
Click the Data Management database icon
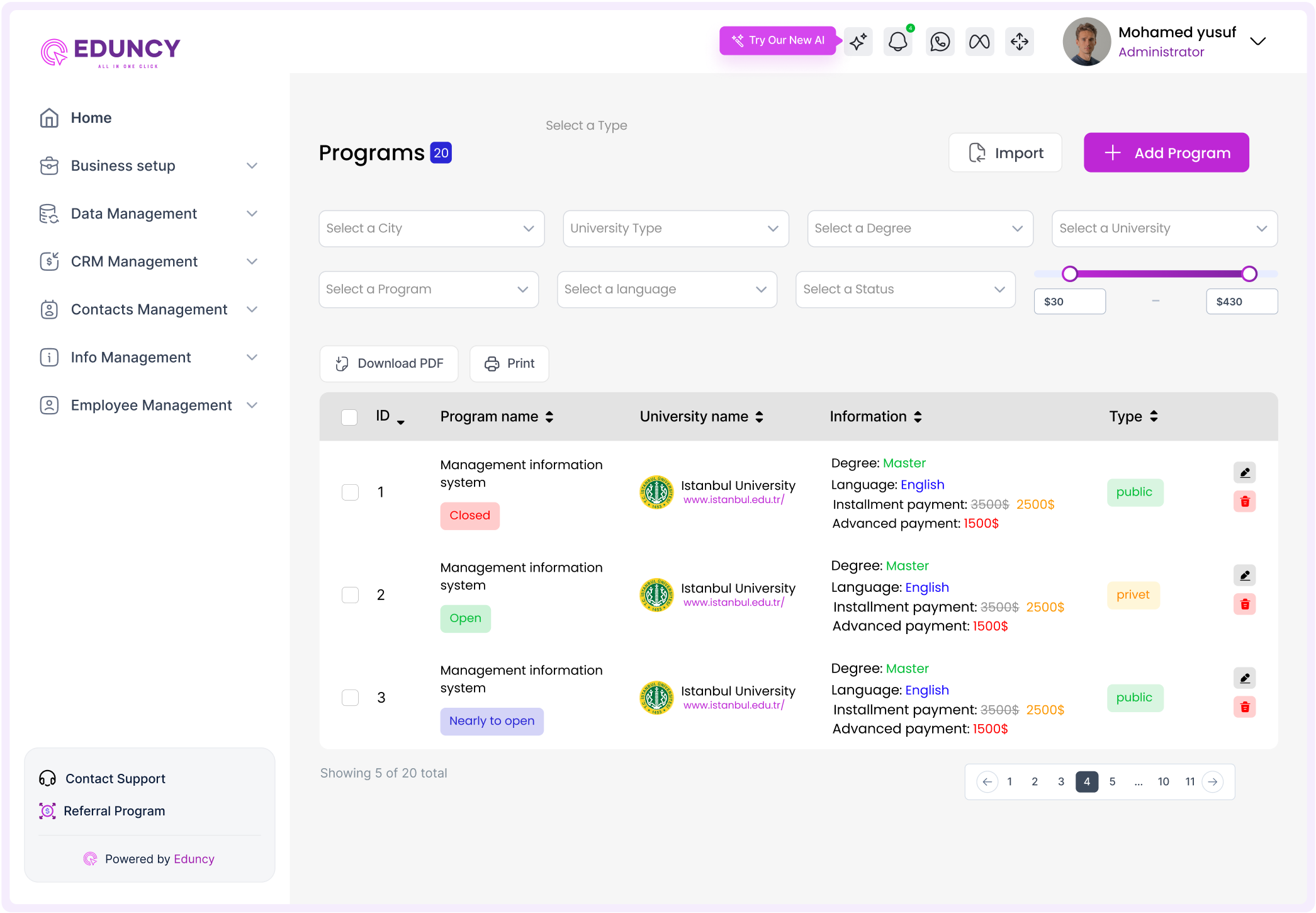tap(49, 213)
